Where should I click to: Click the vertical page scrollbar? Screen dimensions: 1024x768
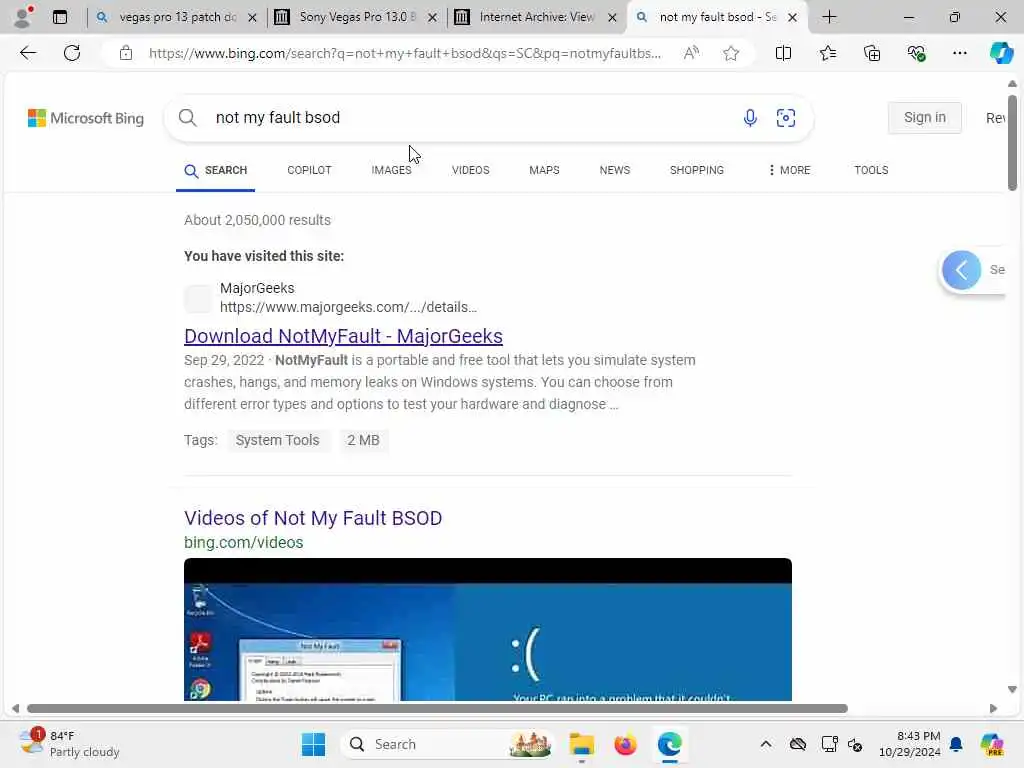[1012, 142]
